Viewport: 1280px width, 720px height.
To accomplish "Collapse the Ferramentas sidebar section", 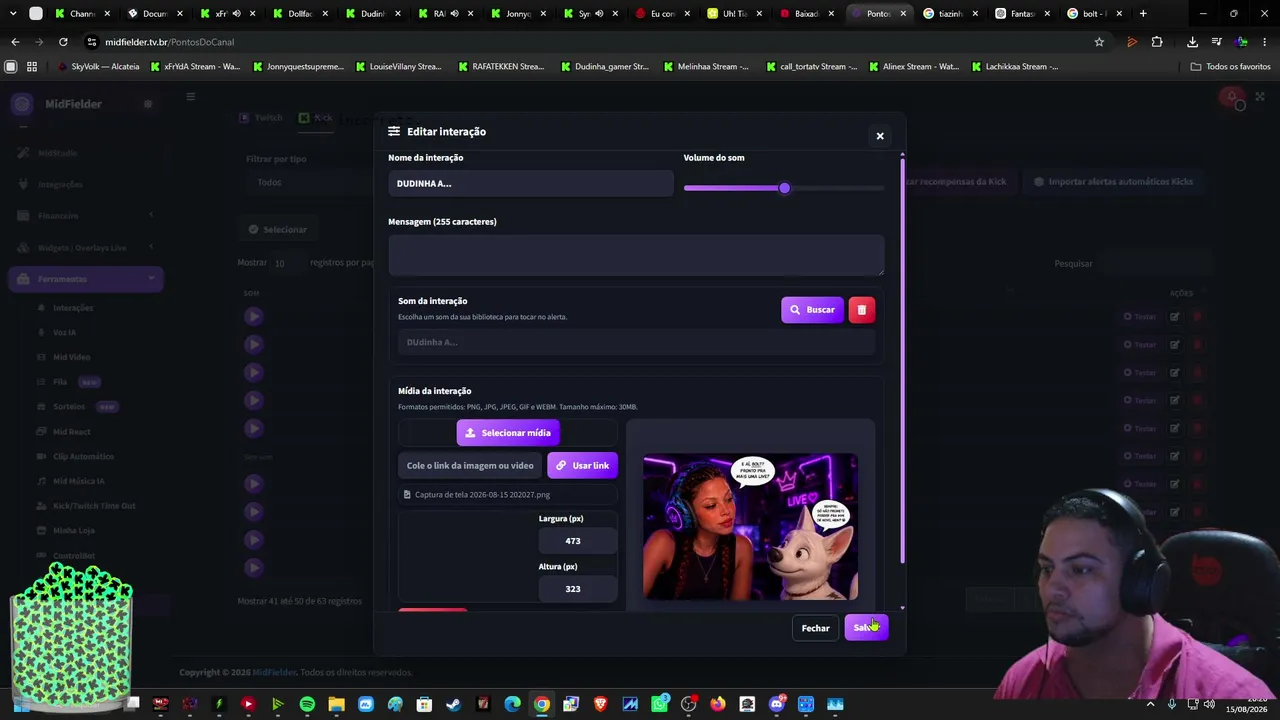I will [x=85, y=279].
